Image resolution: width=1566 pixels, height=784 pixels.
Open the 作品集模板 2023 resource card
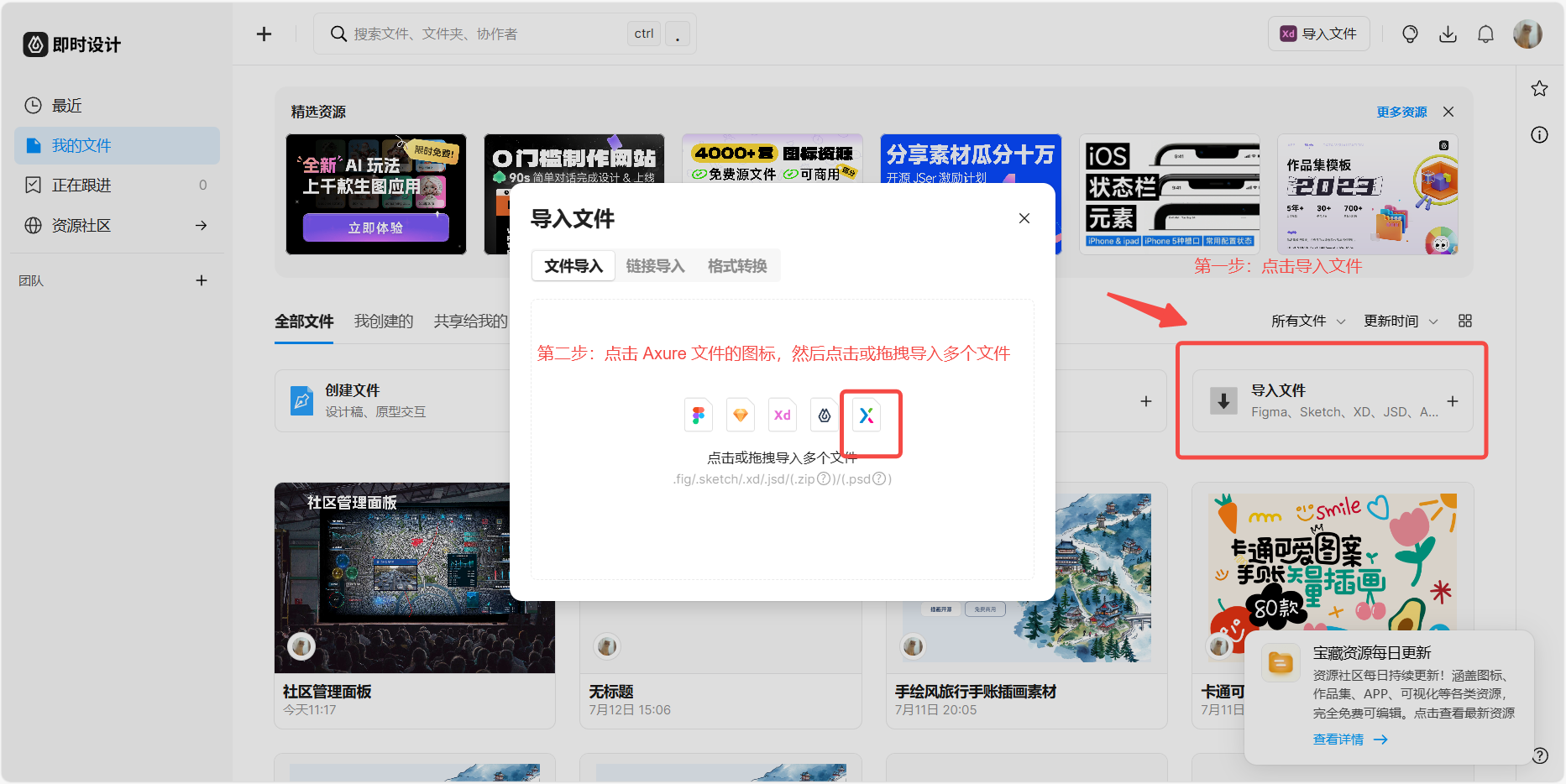[x=1367, y=194]
